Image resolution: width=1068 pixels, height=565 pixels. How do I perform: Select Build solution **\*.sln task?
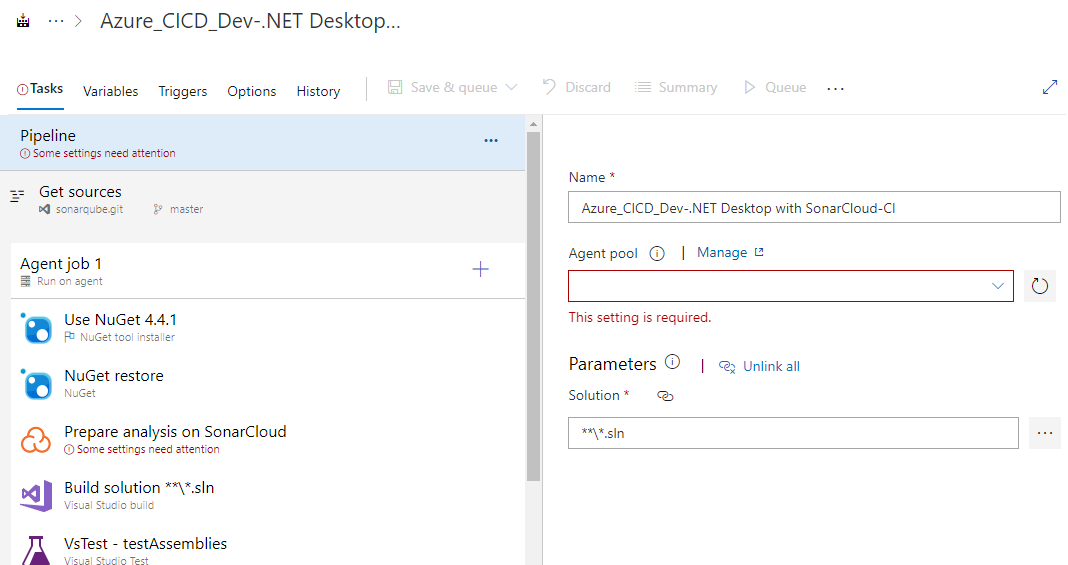coord(268,496)
